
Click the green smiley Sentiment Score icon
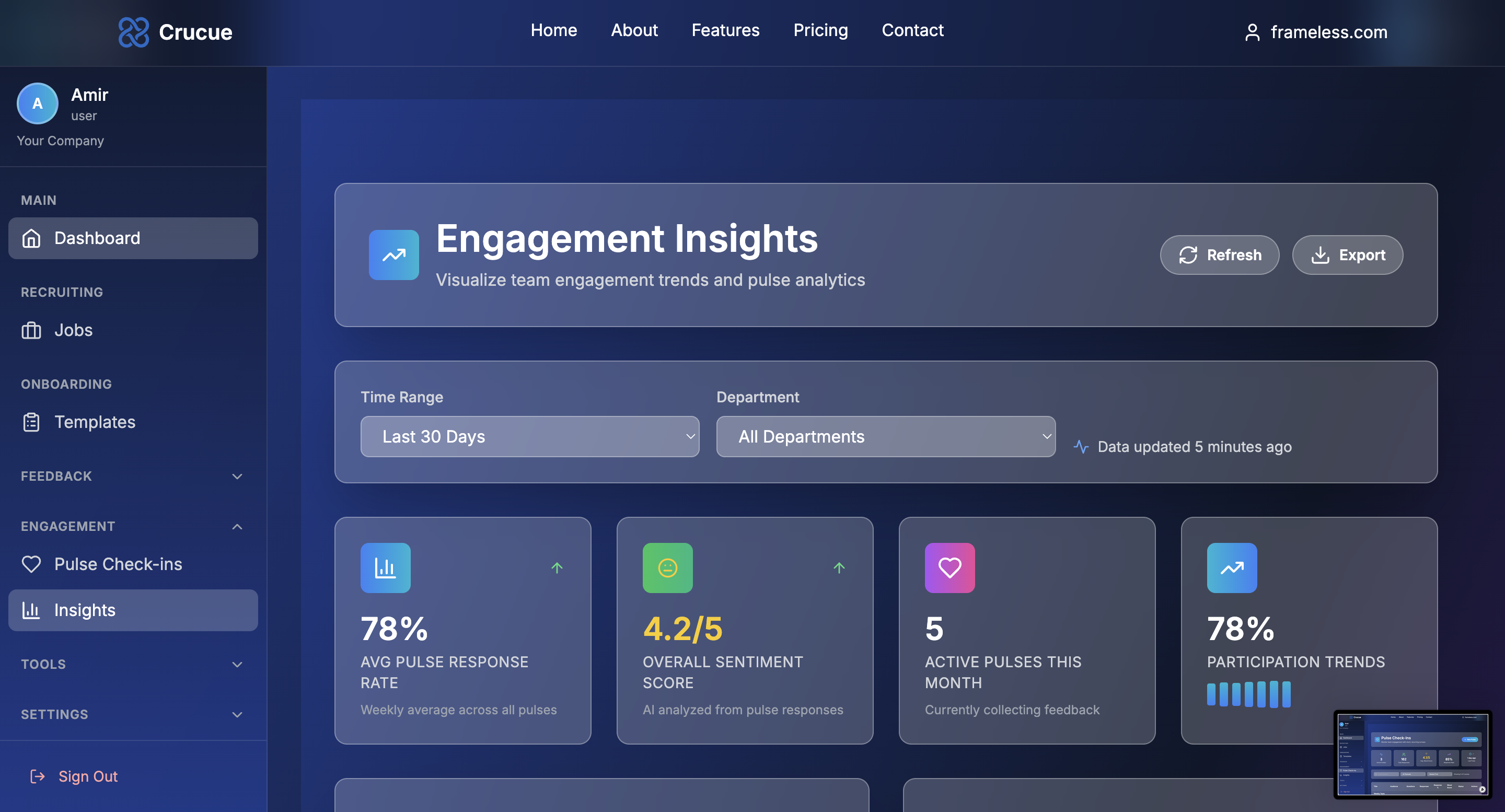(x=667, y=567)
